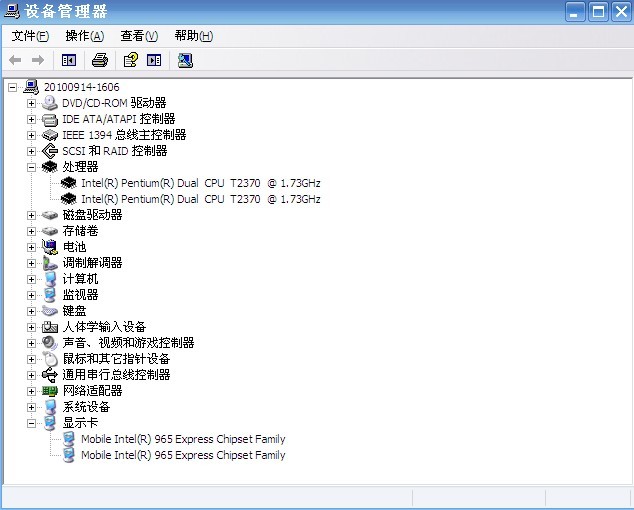
Task: Collapse the 显示卡 node
Action: pyautogui.click(x=31, y=423)
